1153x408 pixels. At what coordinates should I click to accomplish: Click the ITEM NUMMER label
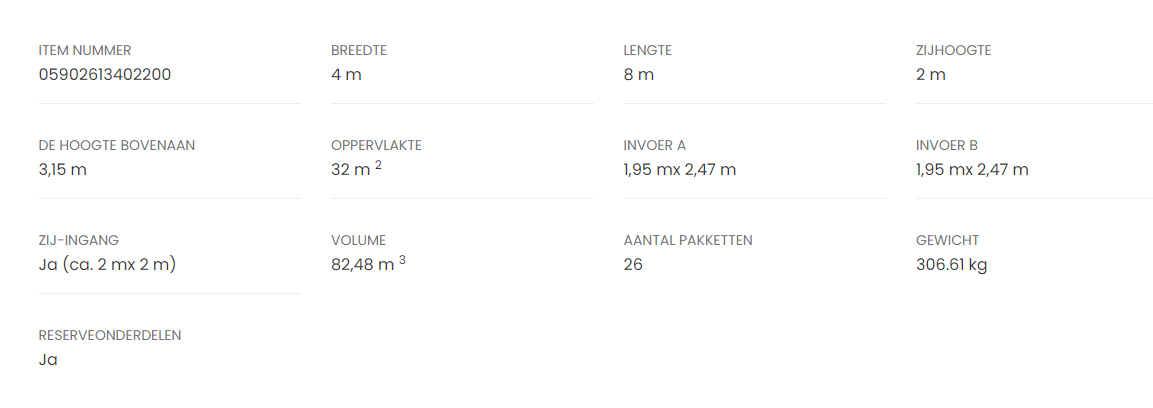85,50
